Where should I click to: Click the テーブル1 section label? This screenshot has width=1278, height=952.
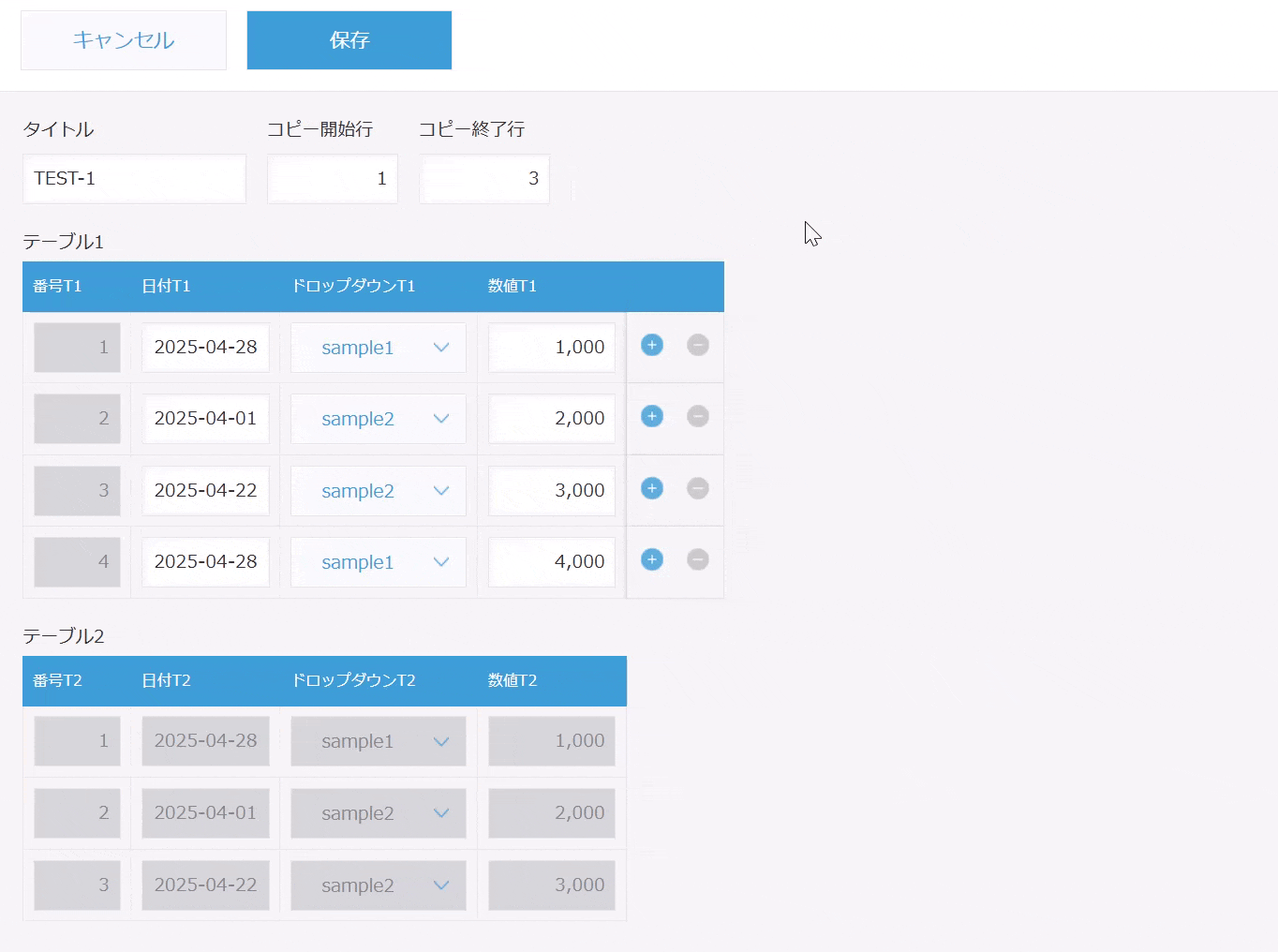63,242
